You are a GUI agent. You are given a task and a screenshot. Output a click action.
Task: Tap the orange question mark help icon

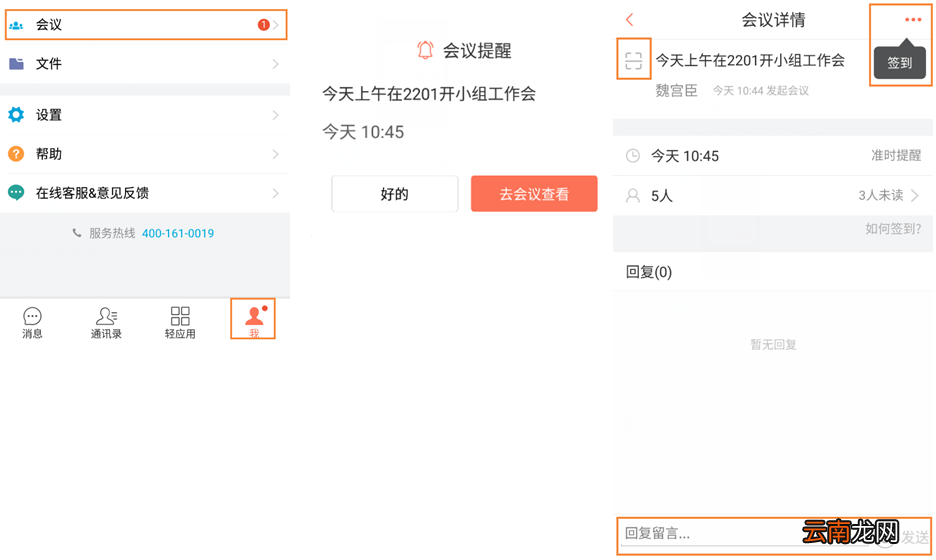pos(16,154)
